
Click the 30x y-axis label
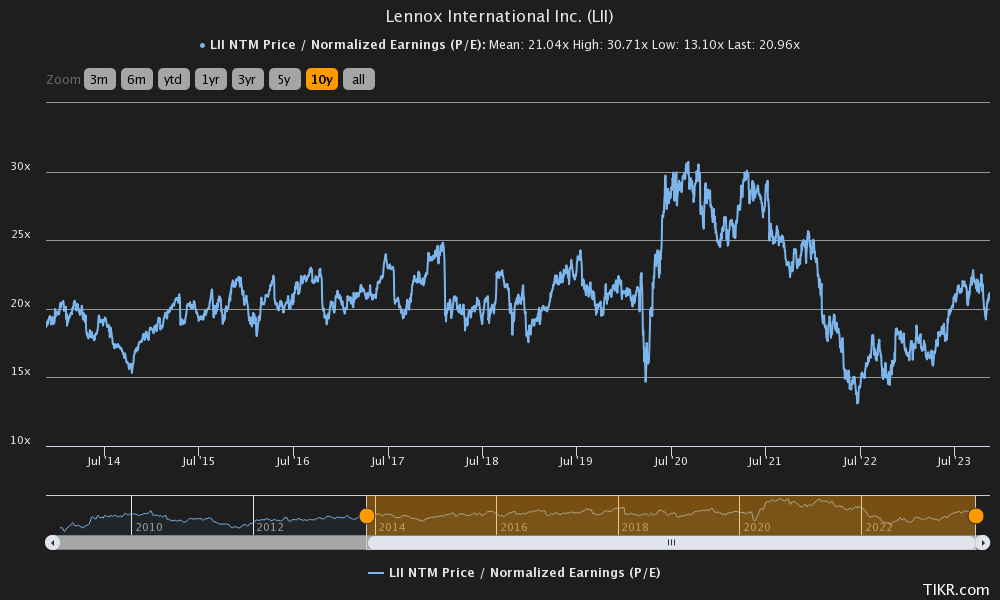(x=20, y=166)
